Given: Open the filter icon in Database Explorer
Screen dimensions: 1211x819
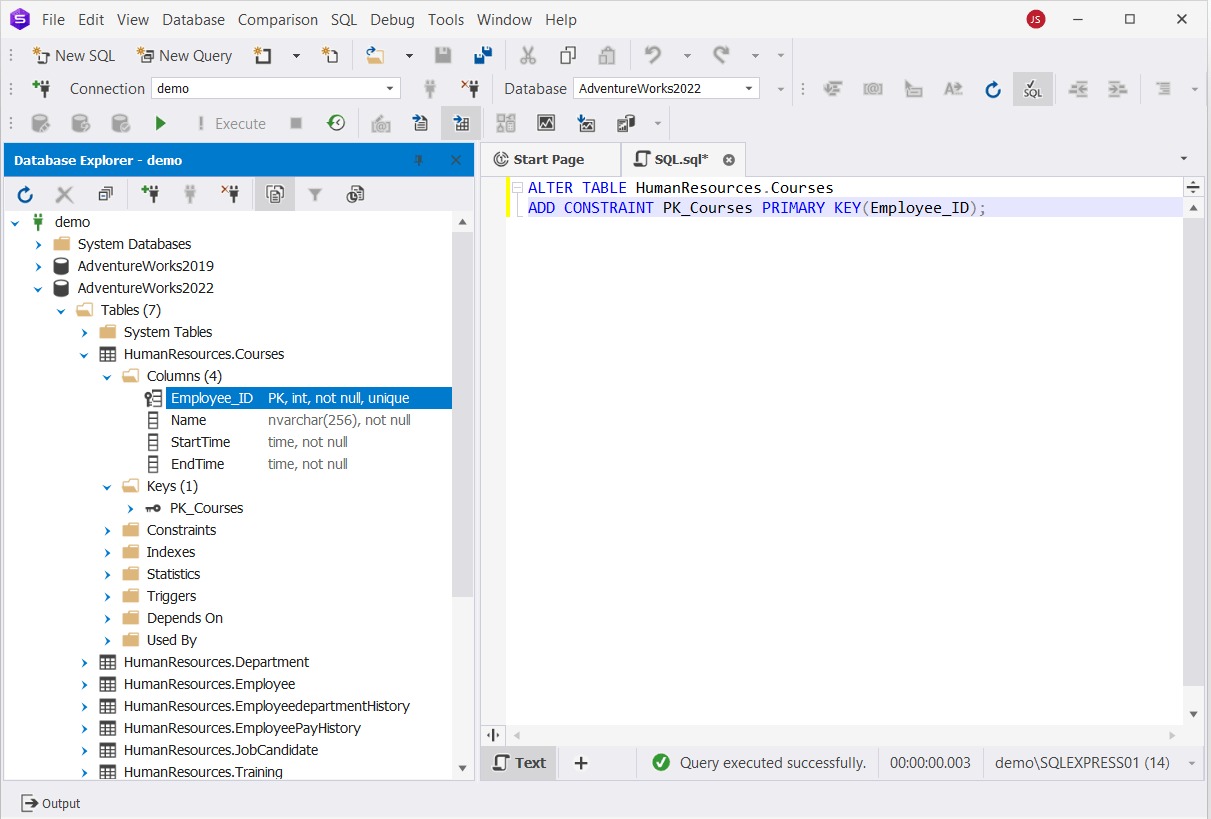Looking at the screenshot, I should click(x=315, y=195).
